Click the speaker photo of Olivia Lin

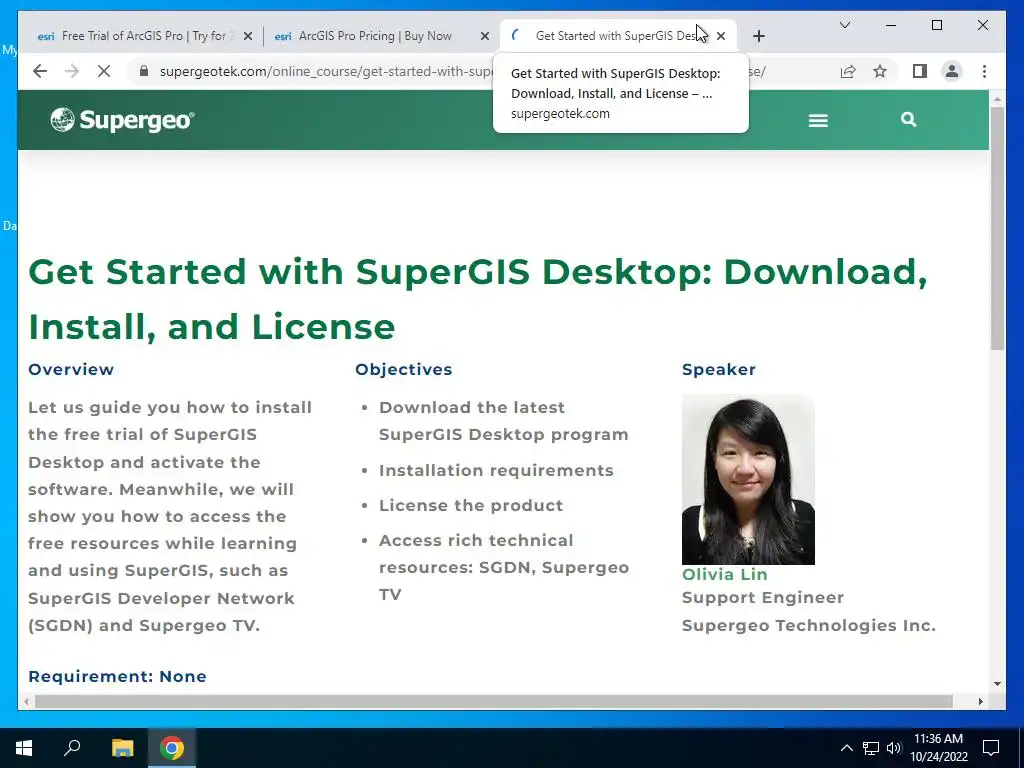(x=748, y=479)
